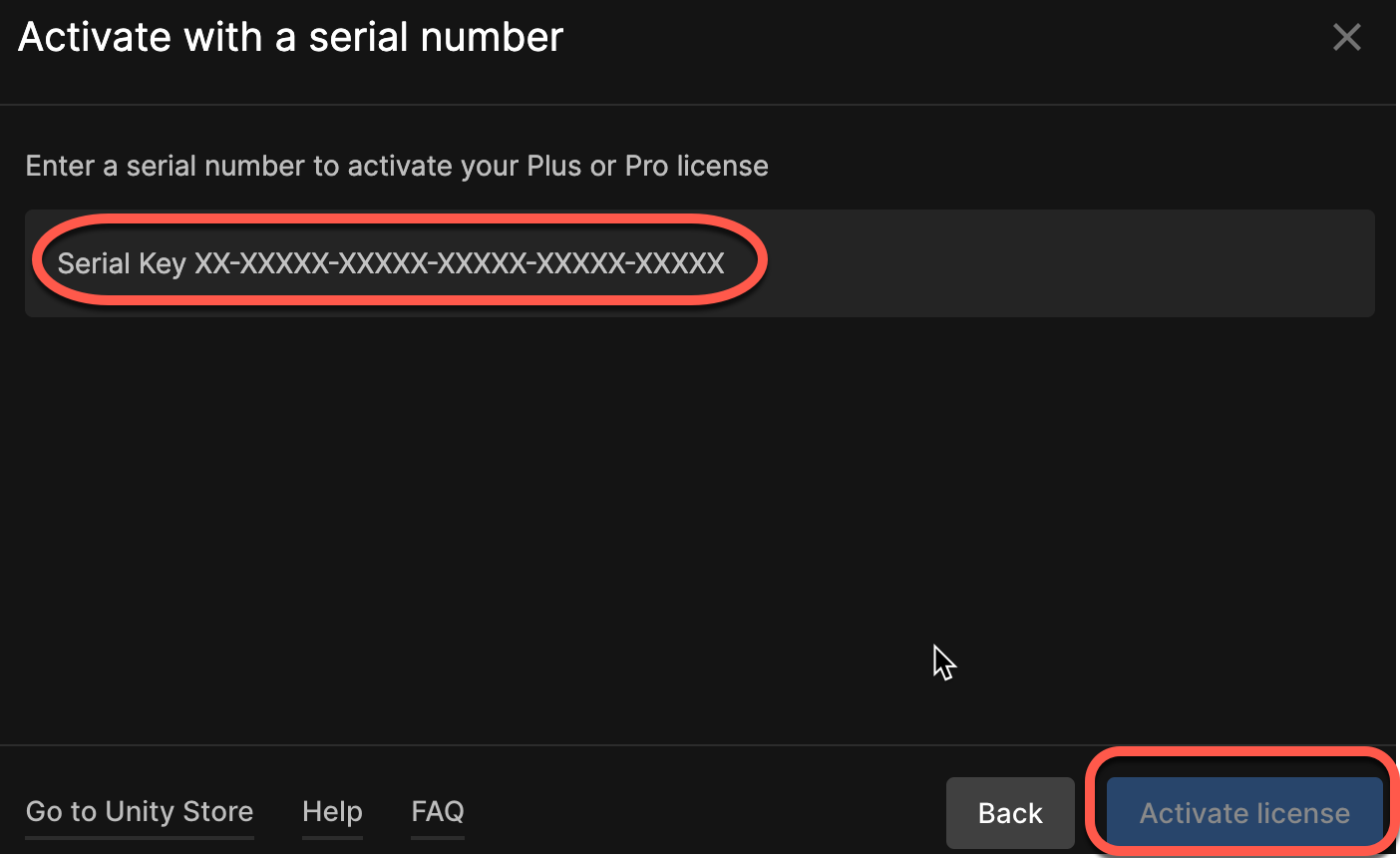1400x858 pixels.
Task: Click the serial key field inside the red circle
Action: tap(399, 263)
